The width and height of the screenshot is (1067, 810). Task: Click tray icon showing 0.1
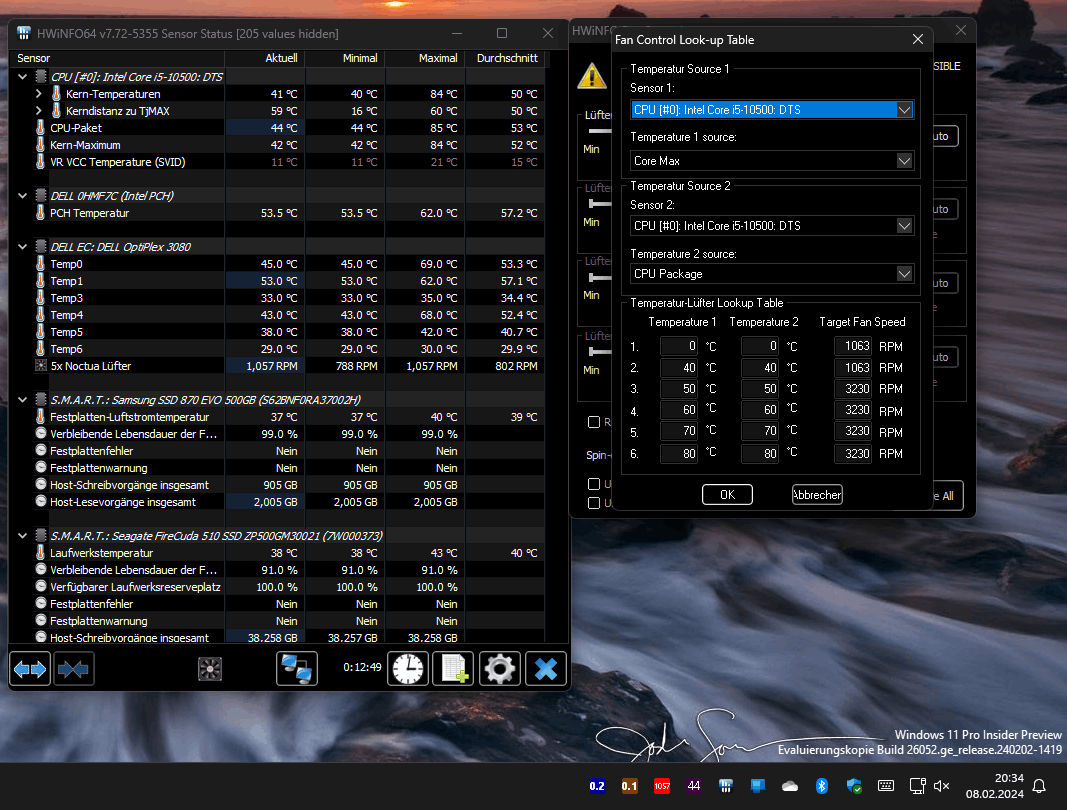[x=629, y=786]
